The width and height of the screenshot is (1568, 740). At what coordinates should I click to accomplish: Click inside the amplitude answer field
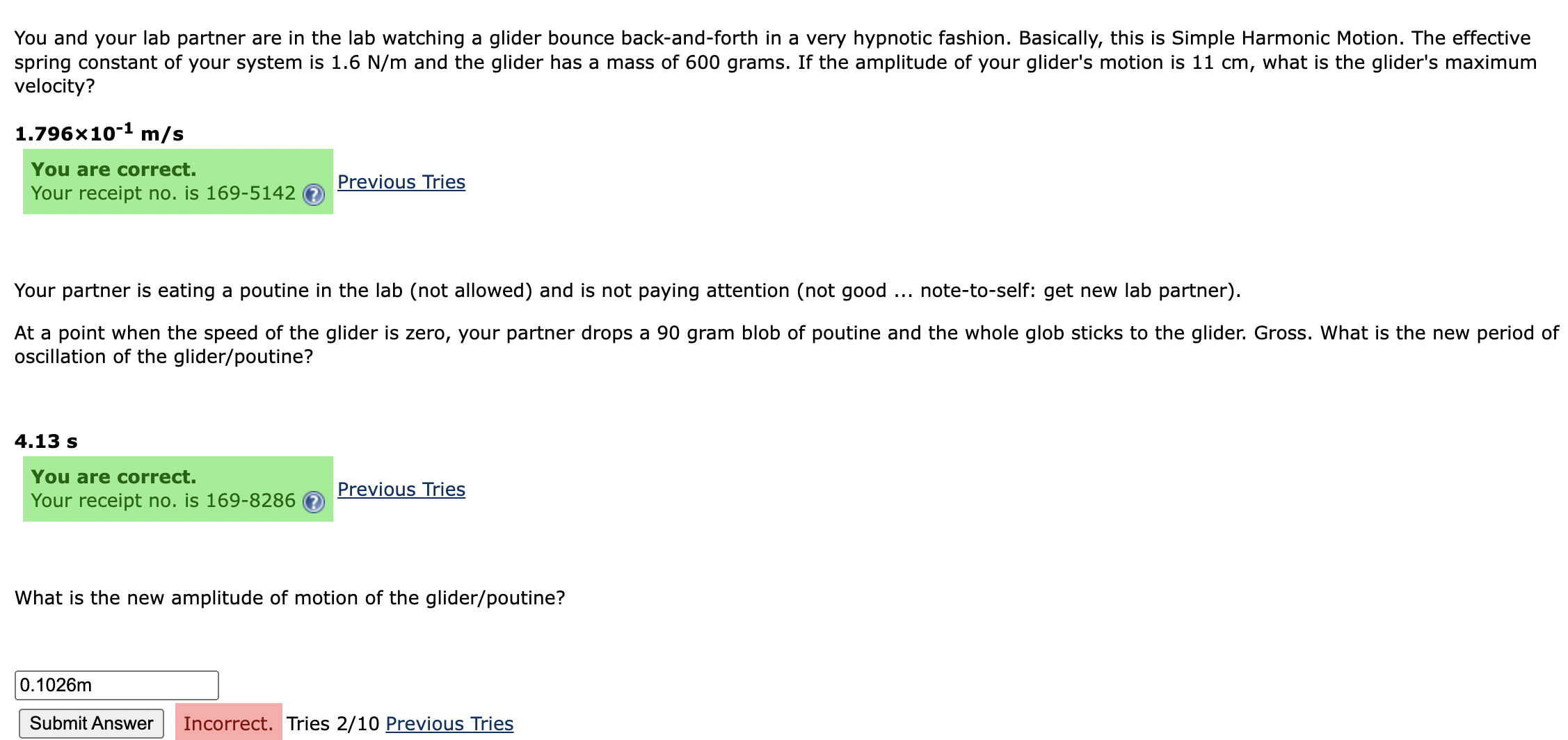(116, 684)
